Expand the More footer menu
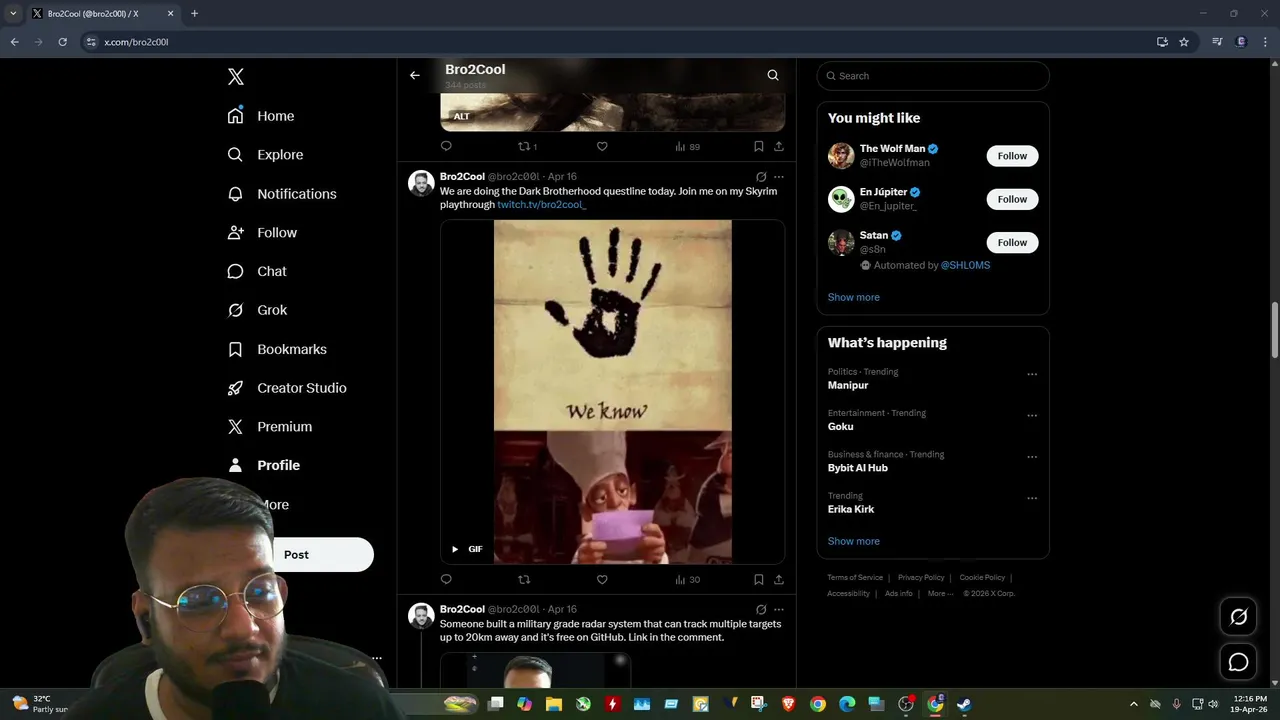1280x720 pixels. [x=940, y=593]
